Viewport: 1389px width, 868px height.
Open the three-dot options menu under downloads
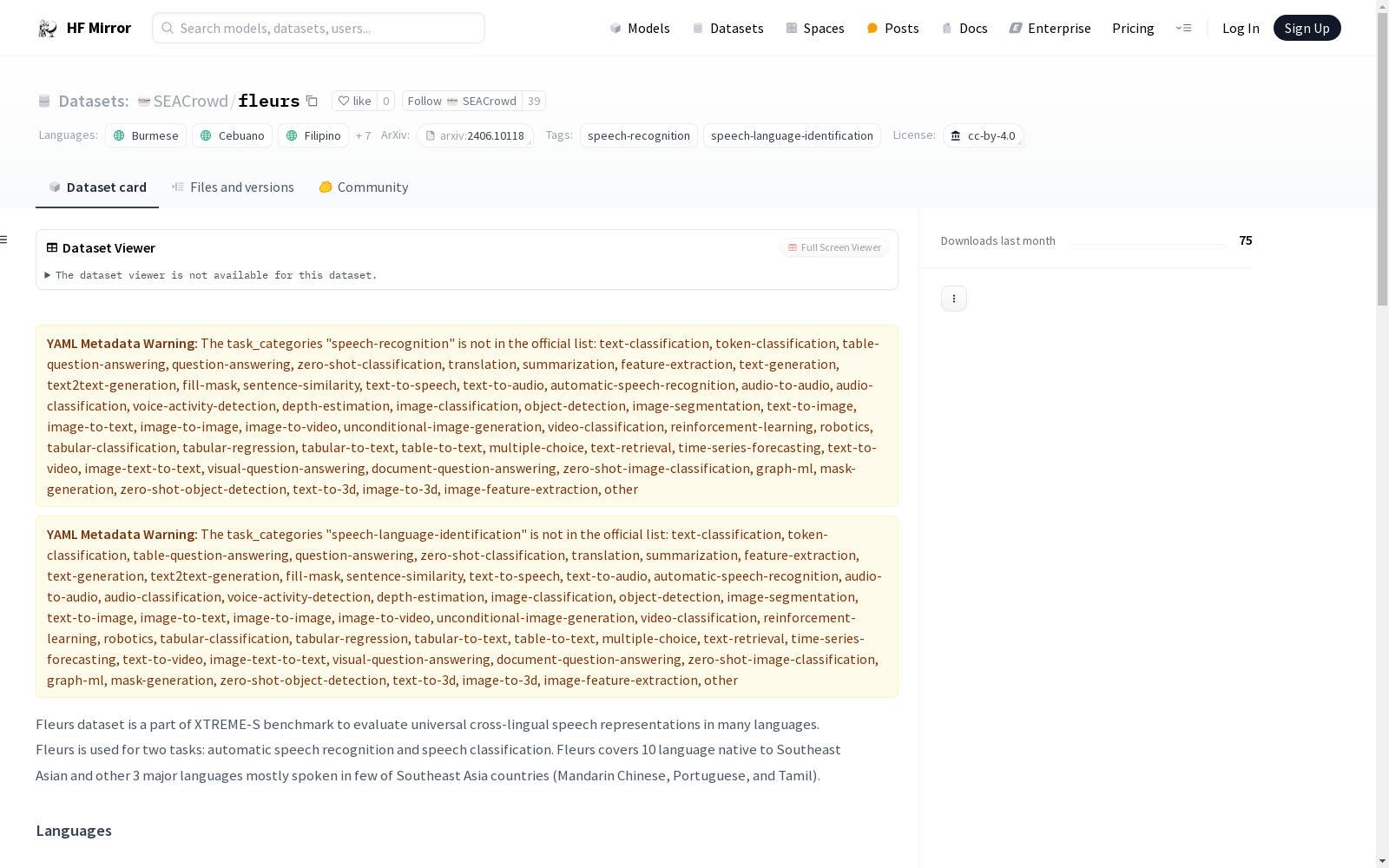click(954, 299)
